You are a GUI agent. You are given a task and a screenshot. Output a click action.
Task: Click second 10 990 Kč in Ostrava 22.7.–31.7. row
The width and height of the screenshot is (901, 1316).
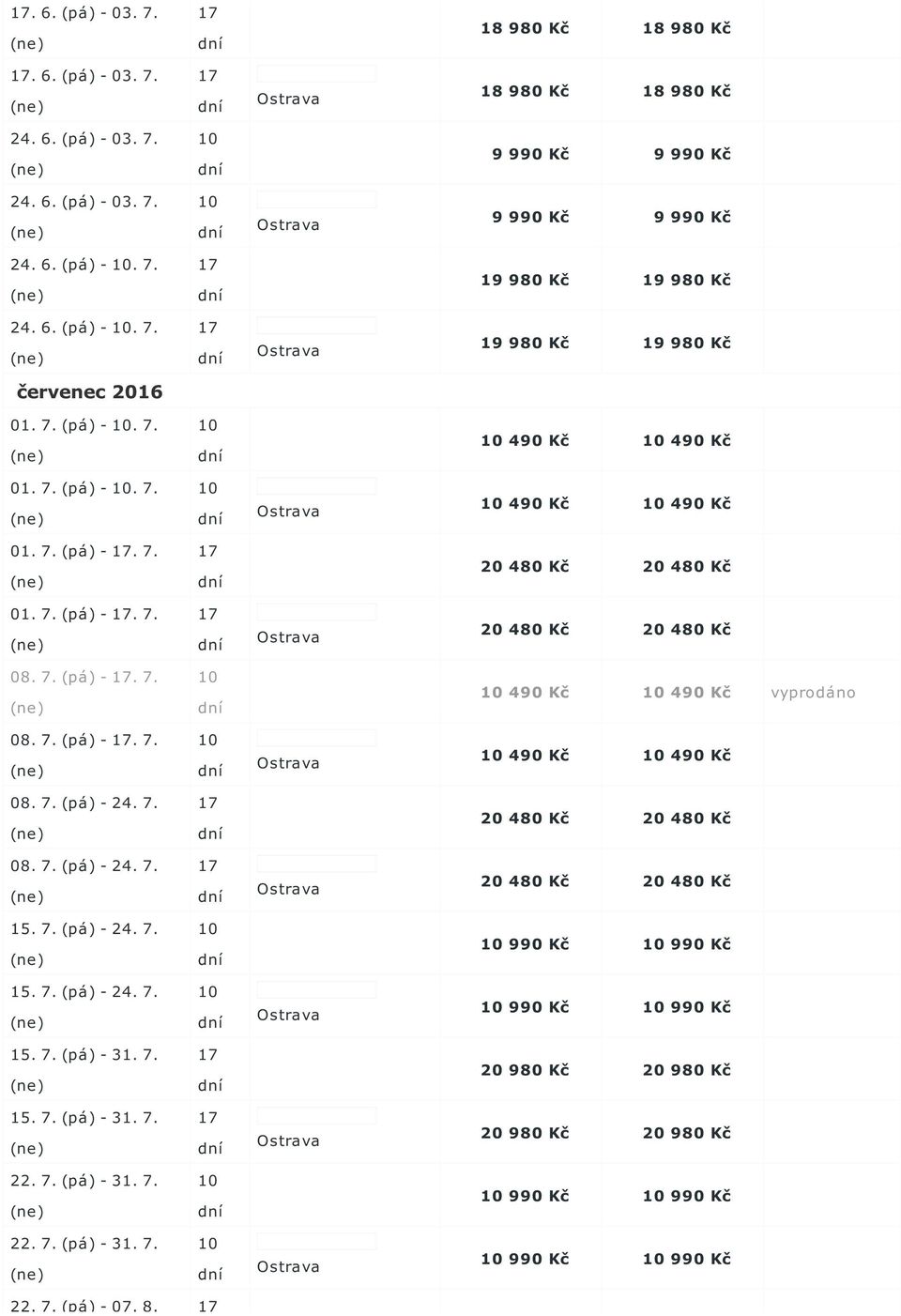686,1259
